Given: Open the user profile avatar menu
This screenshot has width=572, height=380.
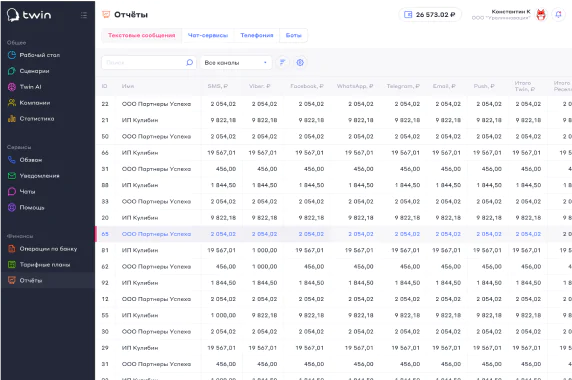Looking at the screenshot, I should click(x=541, y=15).
